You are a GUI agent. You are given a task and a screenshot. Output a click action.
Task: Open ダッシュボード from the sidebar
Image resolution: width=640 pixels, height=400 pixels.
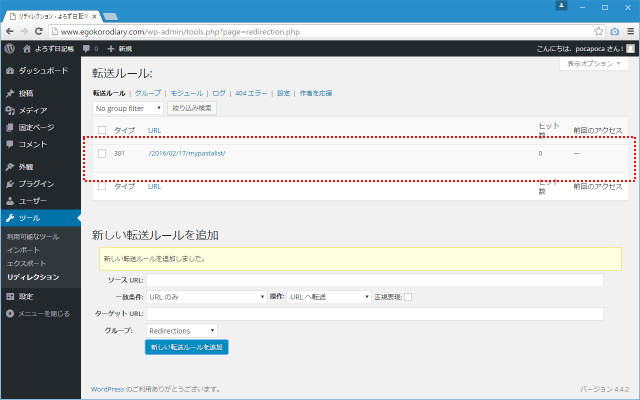[x=42, y=71]
